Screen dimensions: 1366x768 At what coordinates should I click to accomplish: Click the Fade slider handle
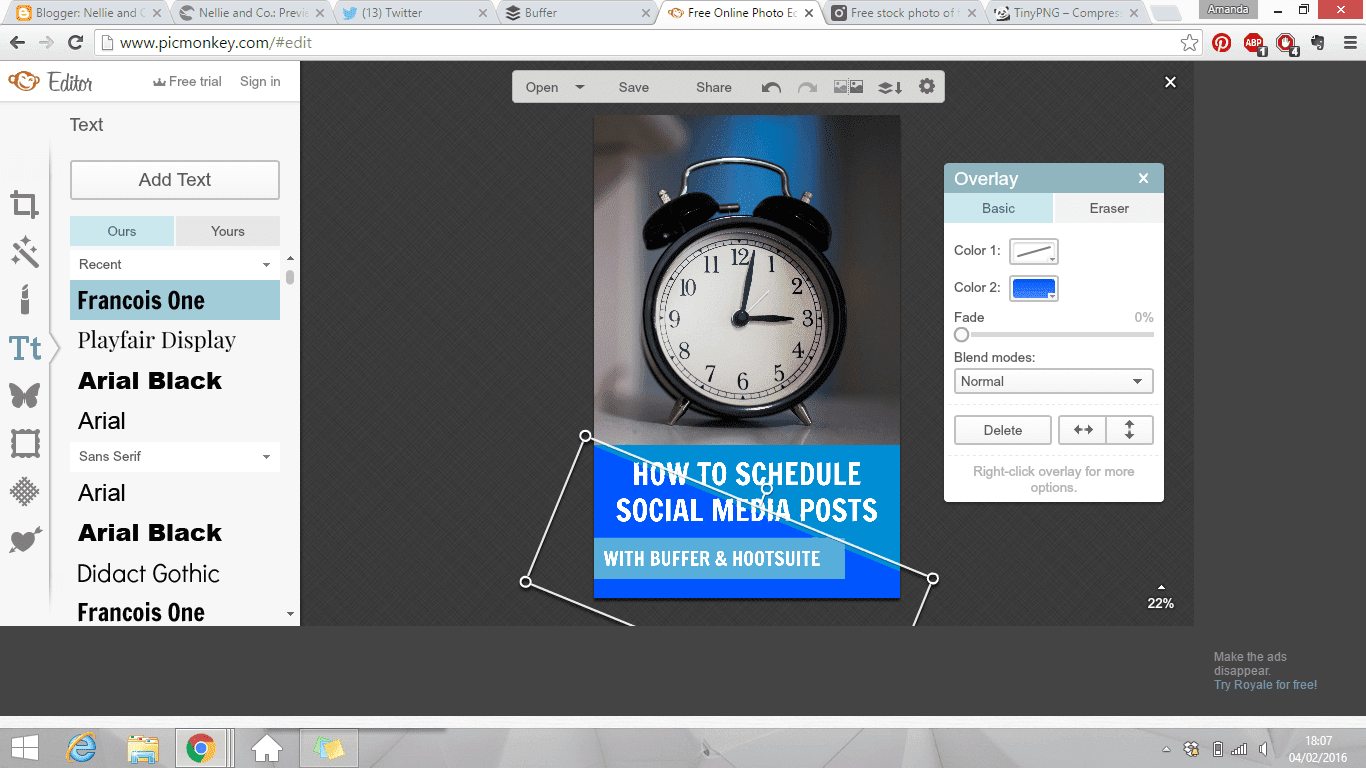click(961, 335)
